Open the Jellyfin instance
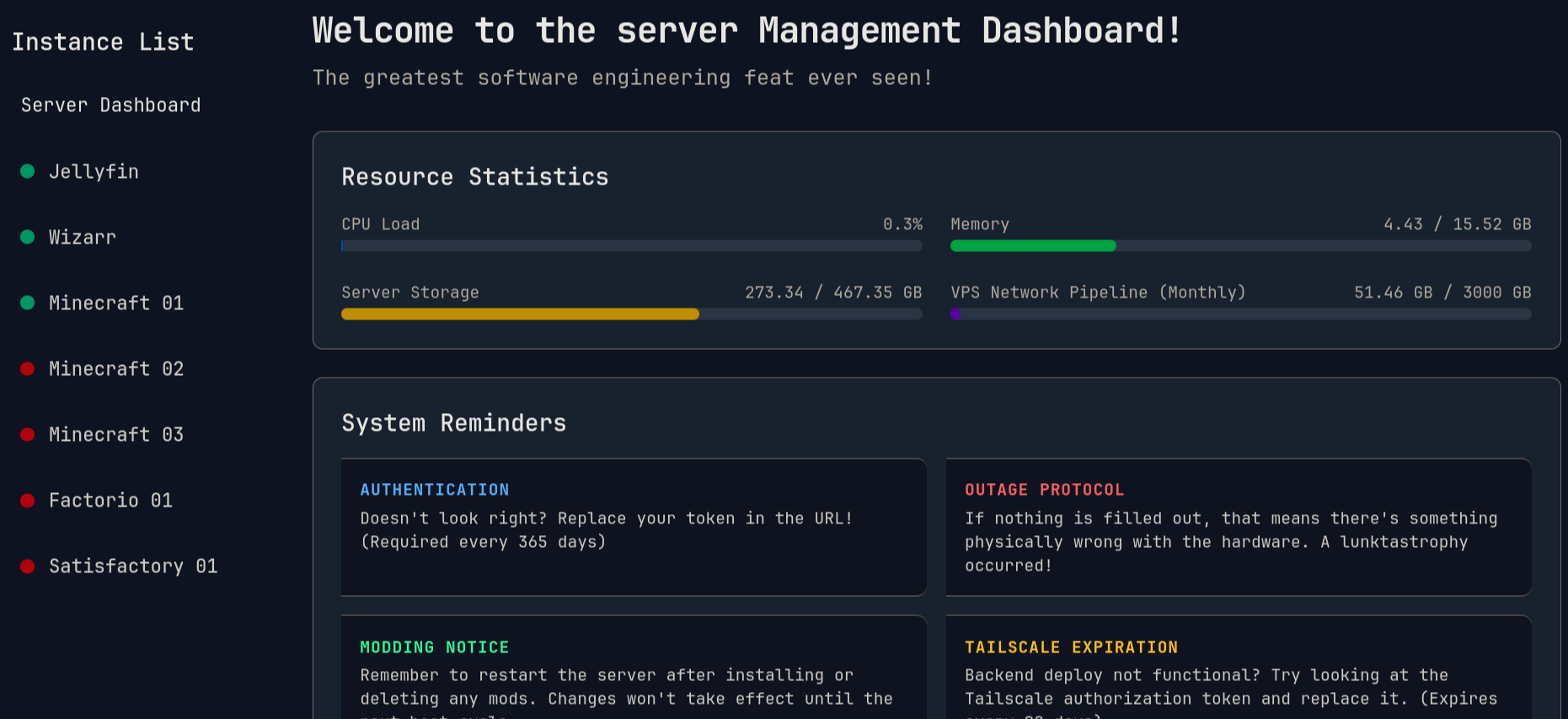This screenshot has width=1568, height=719. (x=94, y=172)
